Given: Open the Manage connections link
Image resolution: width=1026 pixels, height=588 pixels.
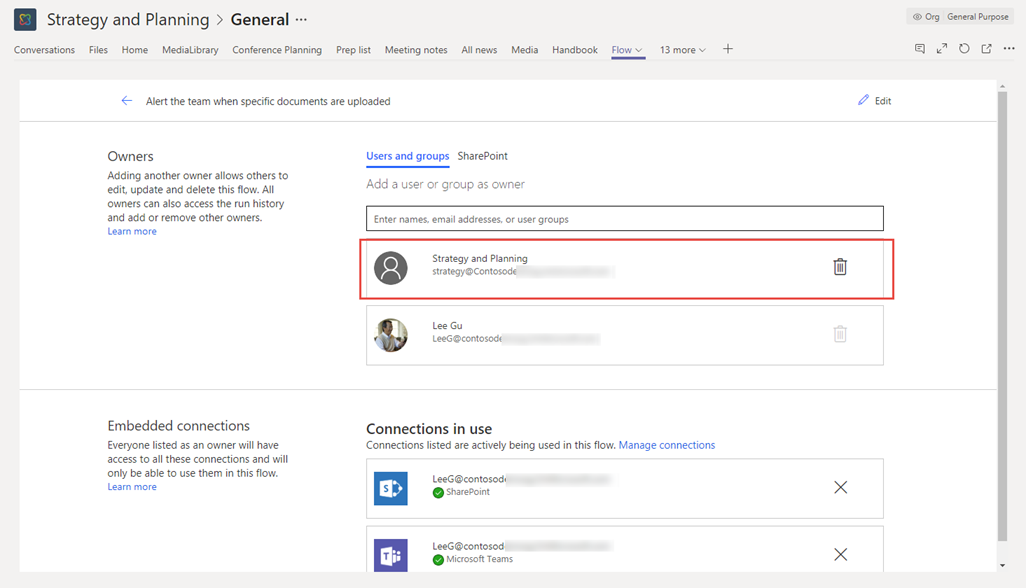Looking at the screenshot, I should (666, 445).
